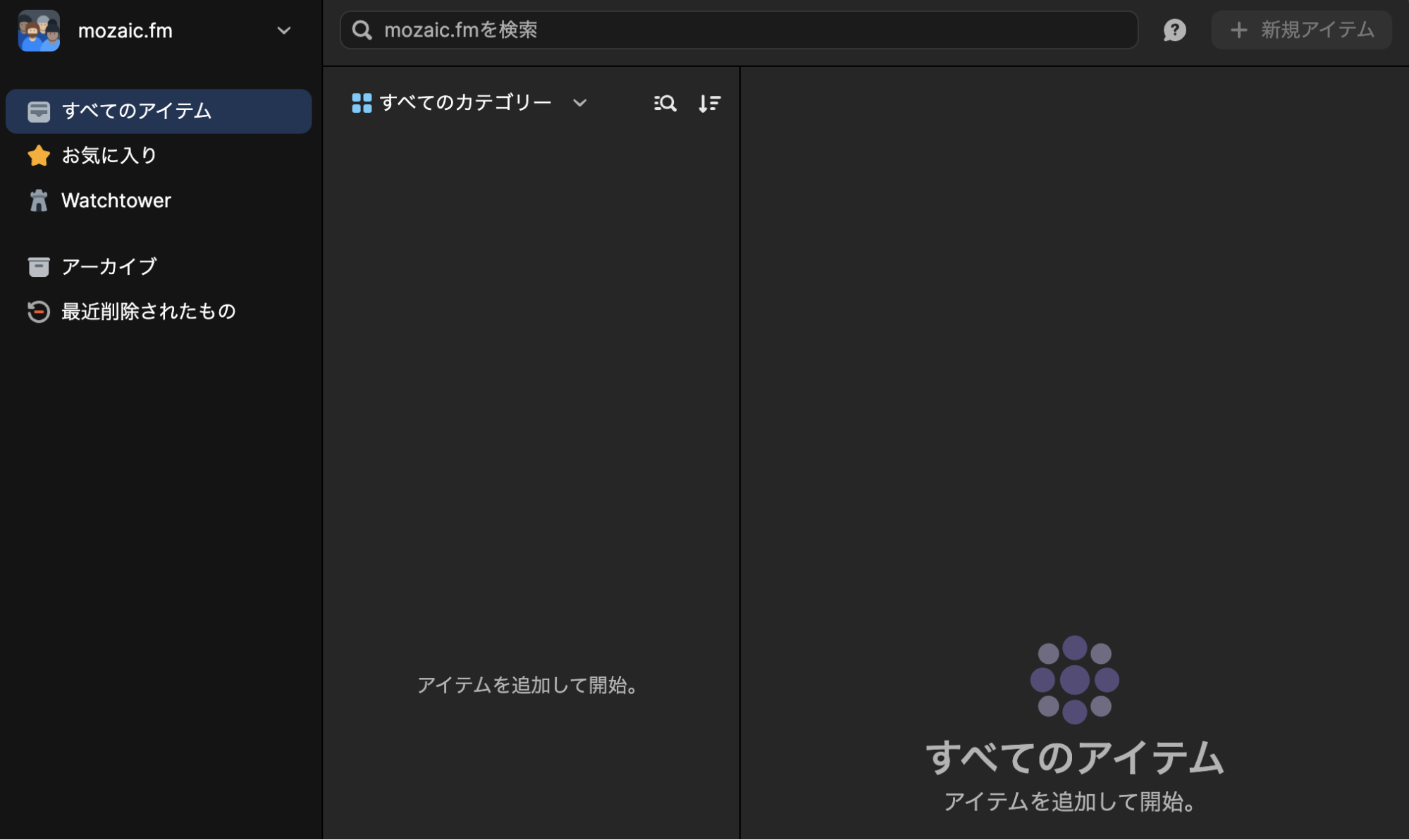Click the 新規アイテム button
Viewport: 1409px width, 840px height.
click(1301, 30)
